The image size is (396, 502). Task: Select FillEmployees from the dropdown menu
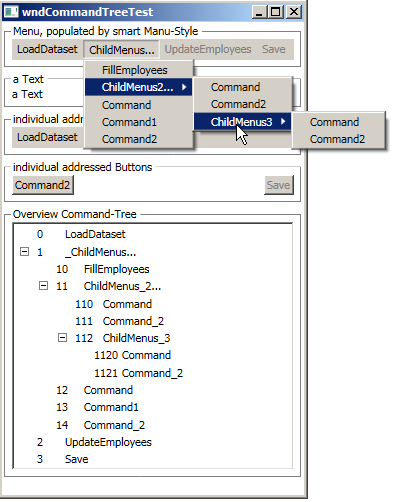[139, 70]
